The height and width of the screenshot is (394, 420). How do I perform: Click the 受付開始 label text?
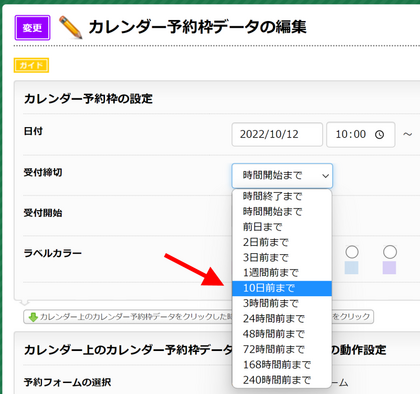(x=43, y=213)
